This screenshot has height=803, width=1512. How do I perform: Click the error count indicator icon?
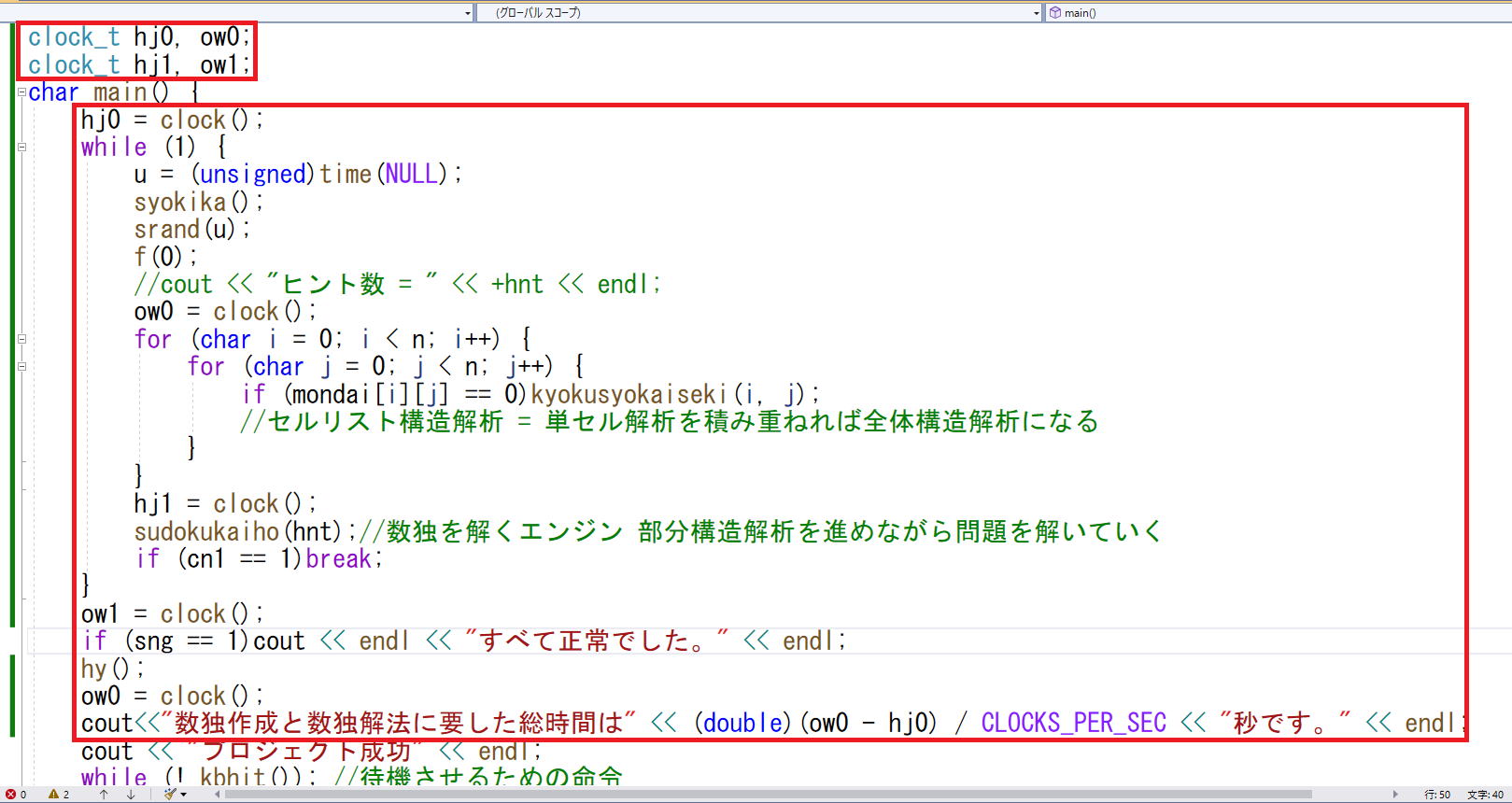point(10,795)
